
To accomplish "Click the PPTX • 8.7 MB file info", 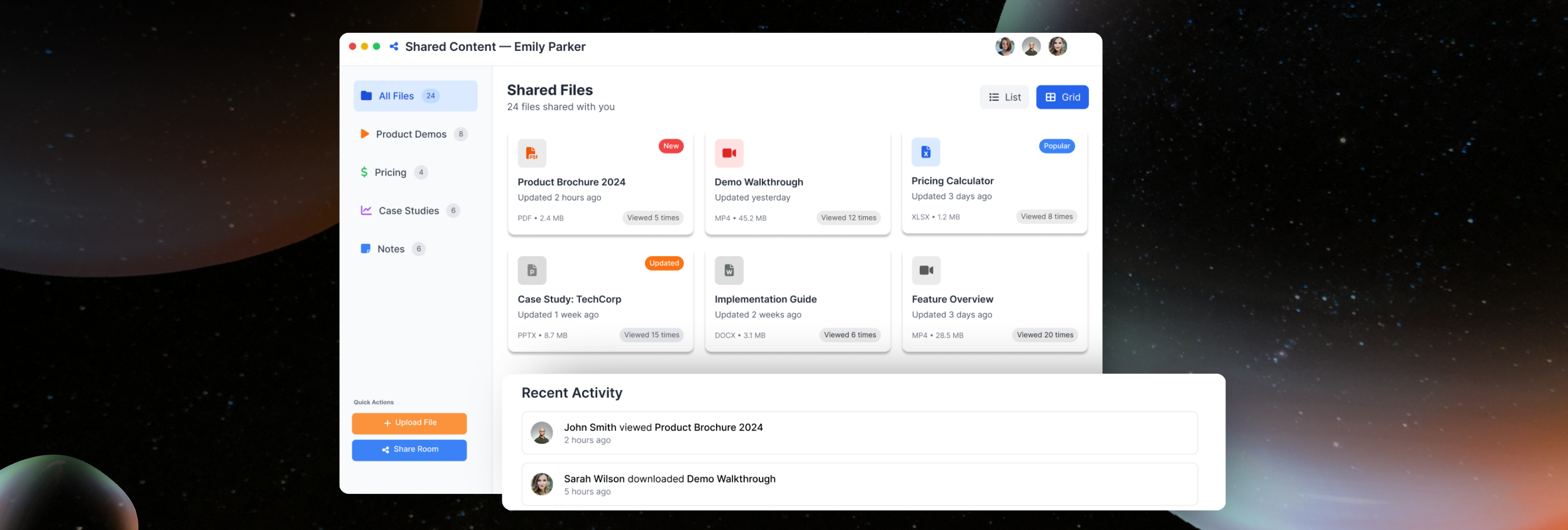I will 542,335.
